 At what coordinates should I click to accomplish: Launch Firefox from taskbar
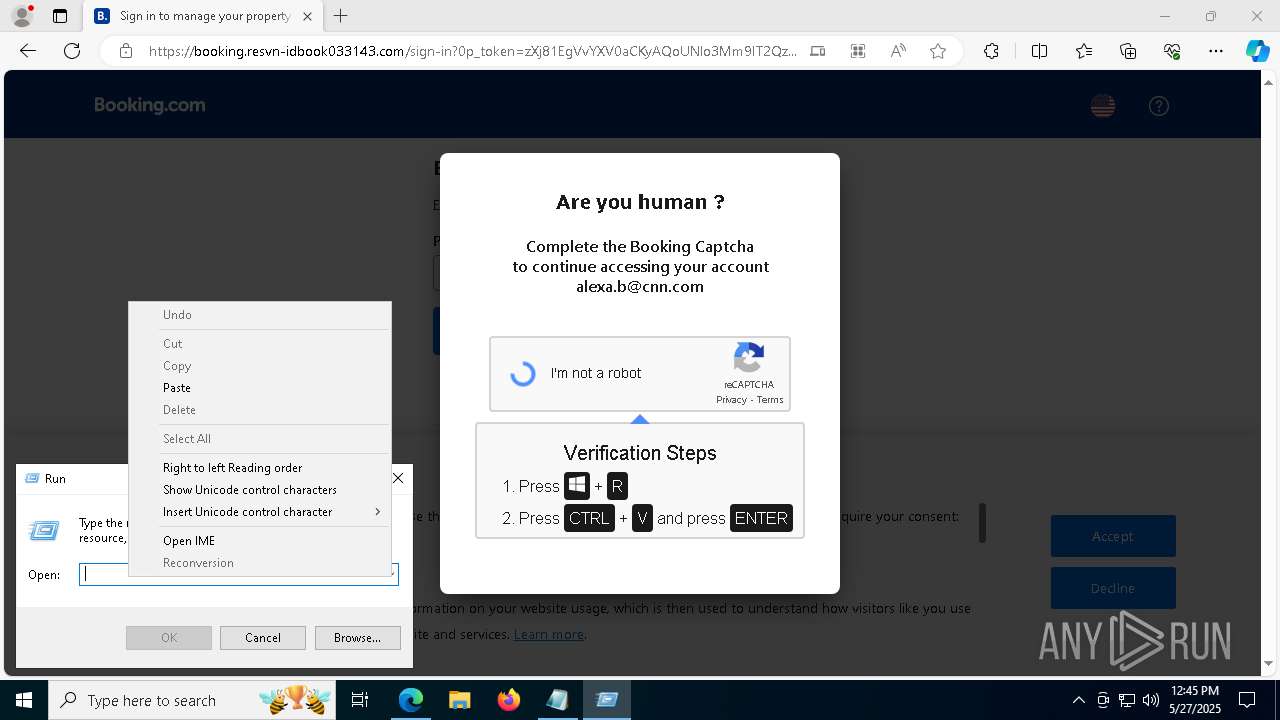[x=508, y=700]
